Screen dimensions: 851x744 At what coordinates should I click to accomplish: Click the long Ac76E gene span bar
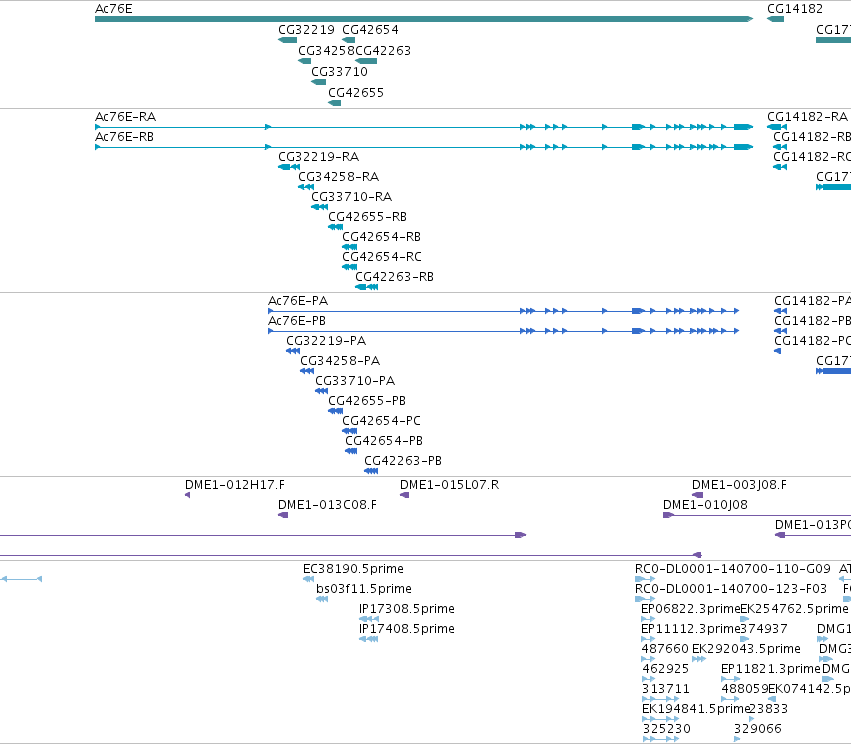click(x=424, y=19)
